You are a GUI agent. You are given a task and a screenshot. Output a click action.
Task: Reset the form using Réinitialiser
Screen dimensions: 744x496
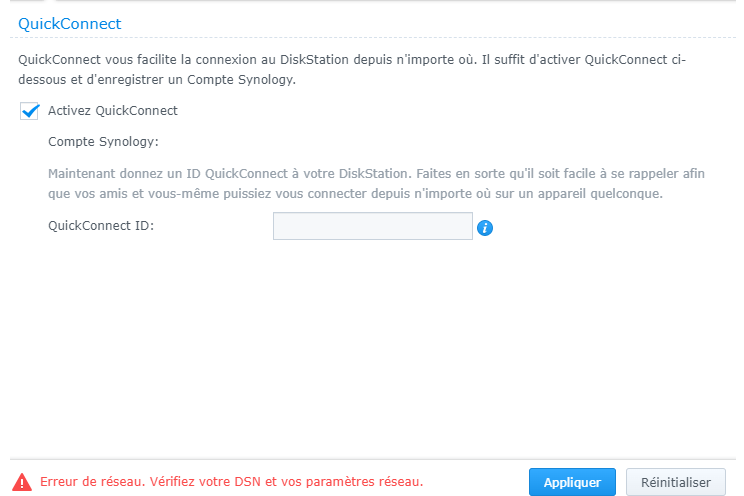point(676,482)
